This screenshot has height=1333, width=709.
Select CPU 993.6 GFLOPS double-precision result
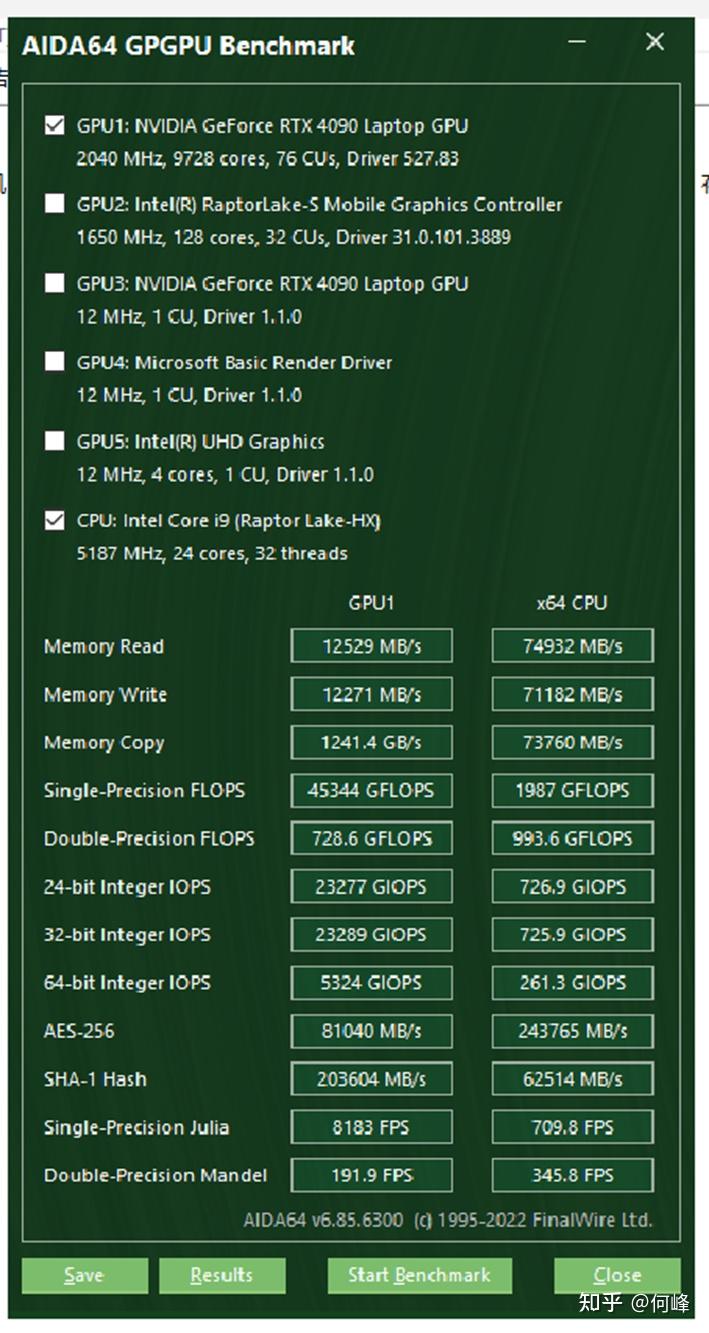572,838
